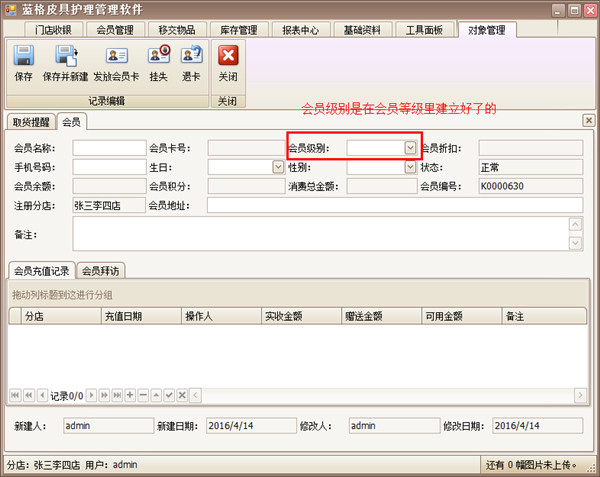600x477 pixels.
Task: Go to next record in navigator
Action: (x=91, y=395)
